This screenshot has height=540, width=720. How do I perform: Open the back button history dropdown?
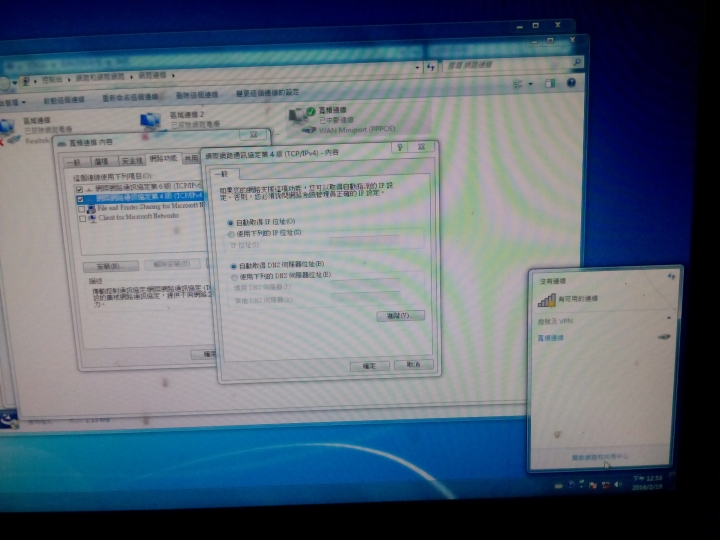point(14,83)
